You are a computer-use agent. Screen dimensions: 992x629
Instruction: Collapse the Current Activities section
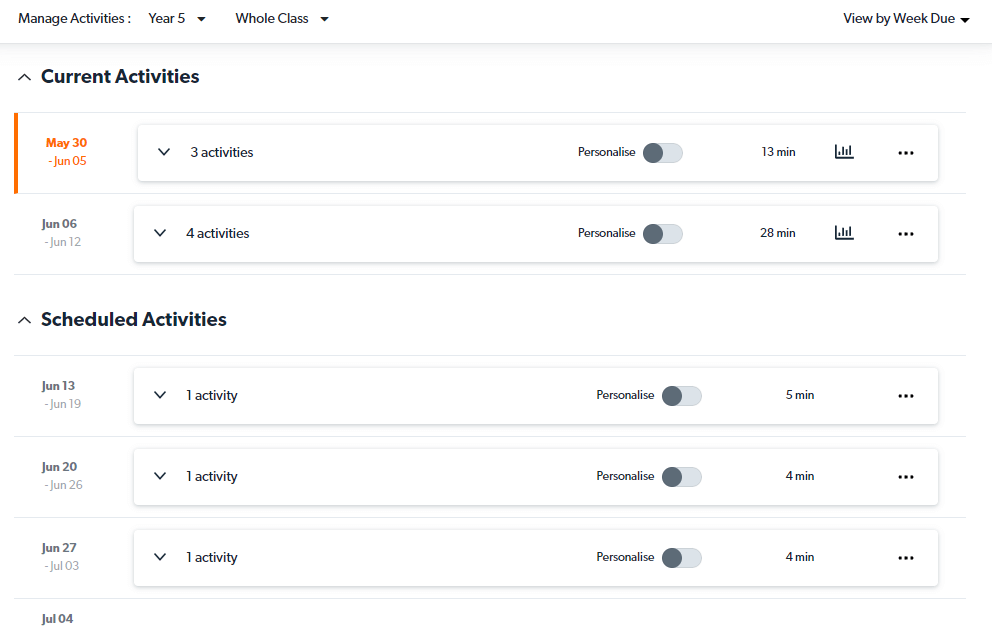25,77
